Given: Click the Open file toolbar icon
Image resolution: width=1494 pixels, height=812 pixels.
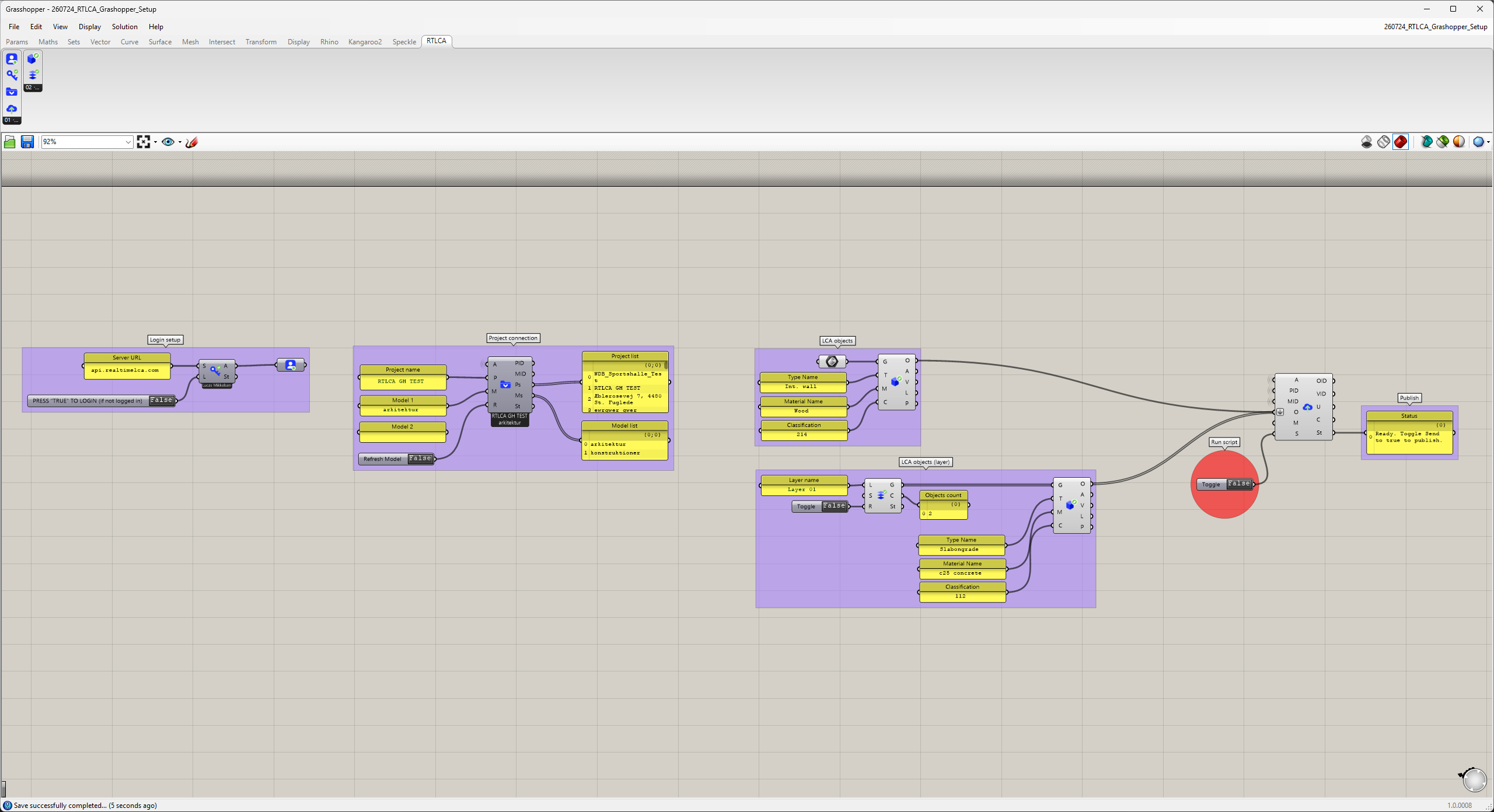Looking at the screenshot, I should point(9,142).
